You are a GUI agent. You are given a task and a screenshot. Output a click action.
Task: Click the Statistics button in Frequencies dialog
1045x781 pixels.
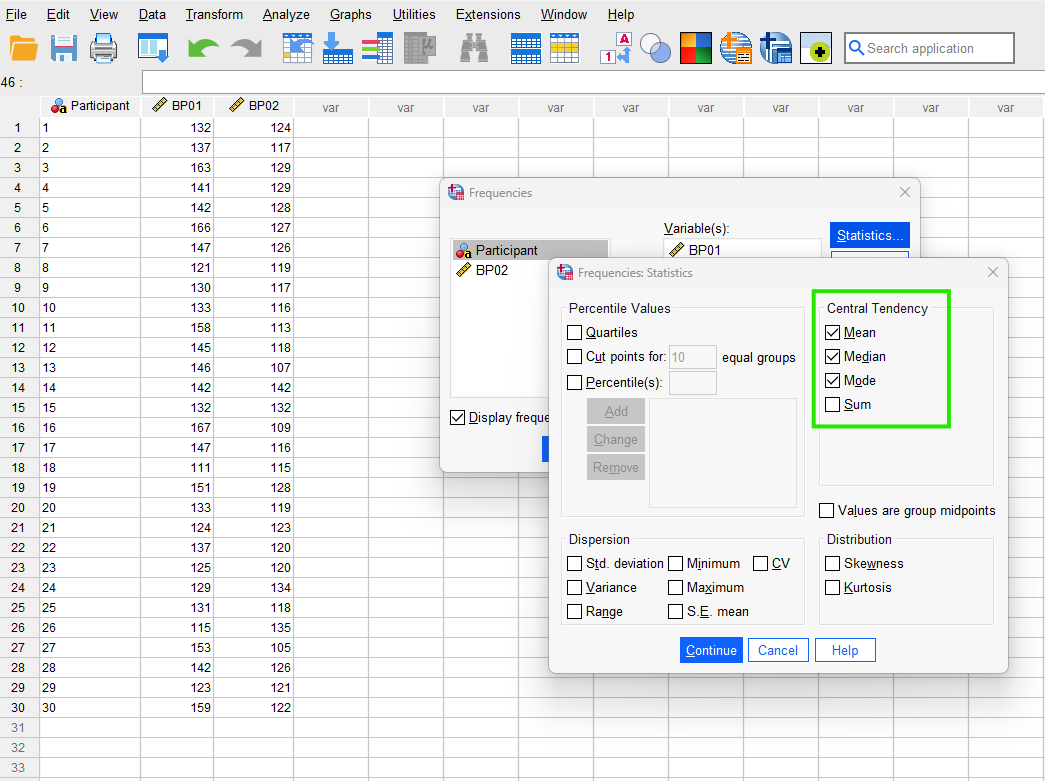[869, 235]
